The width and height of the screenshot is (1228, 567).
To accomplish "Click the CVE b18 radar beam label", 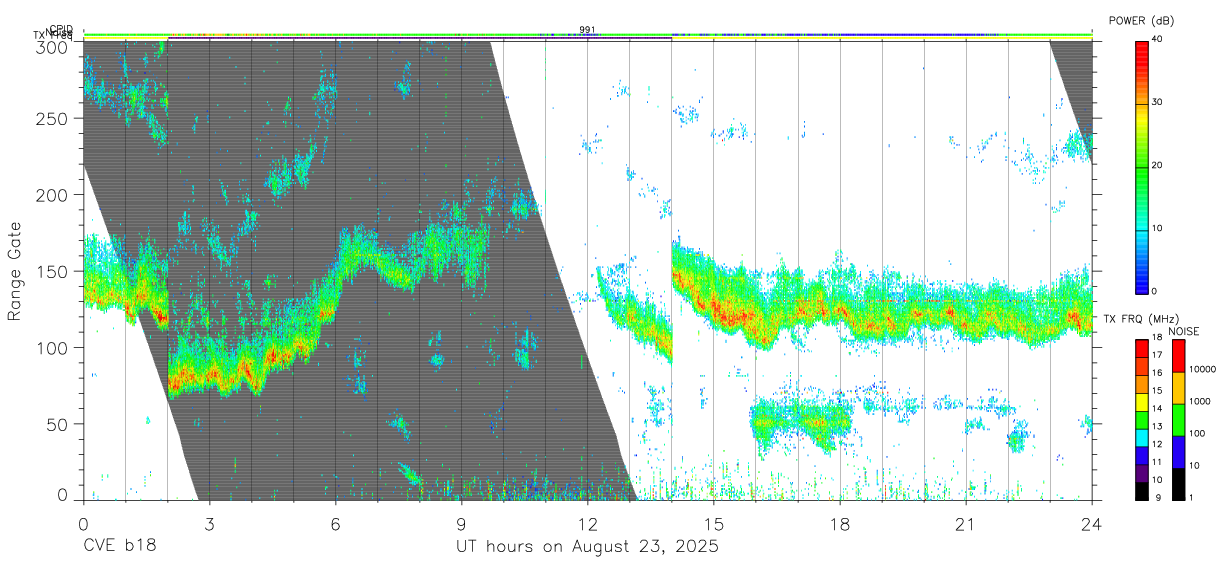I will [119, 547].
